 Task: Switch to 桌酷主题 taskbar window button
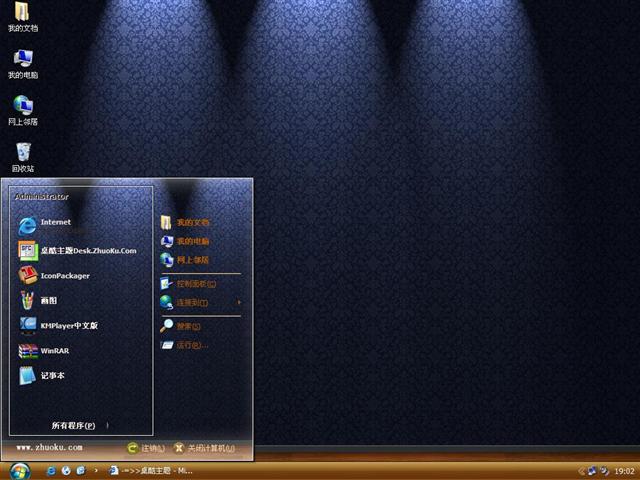click(151, 471)
